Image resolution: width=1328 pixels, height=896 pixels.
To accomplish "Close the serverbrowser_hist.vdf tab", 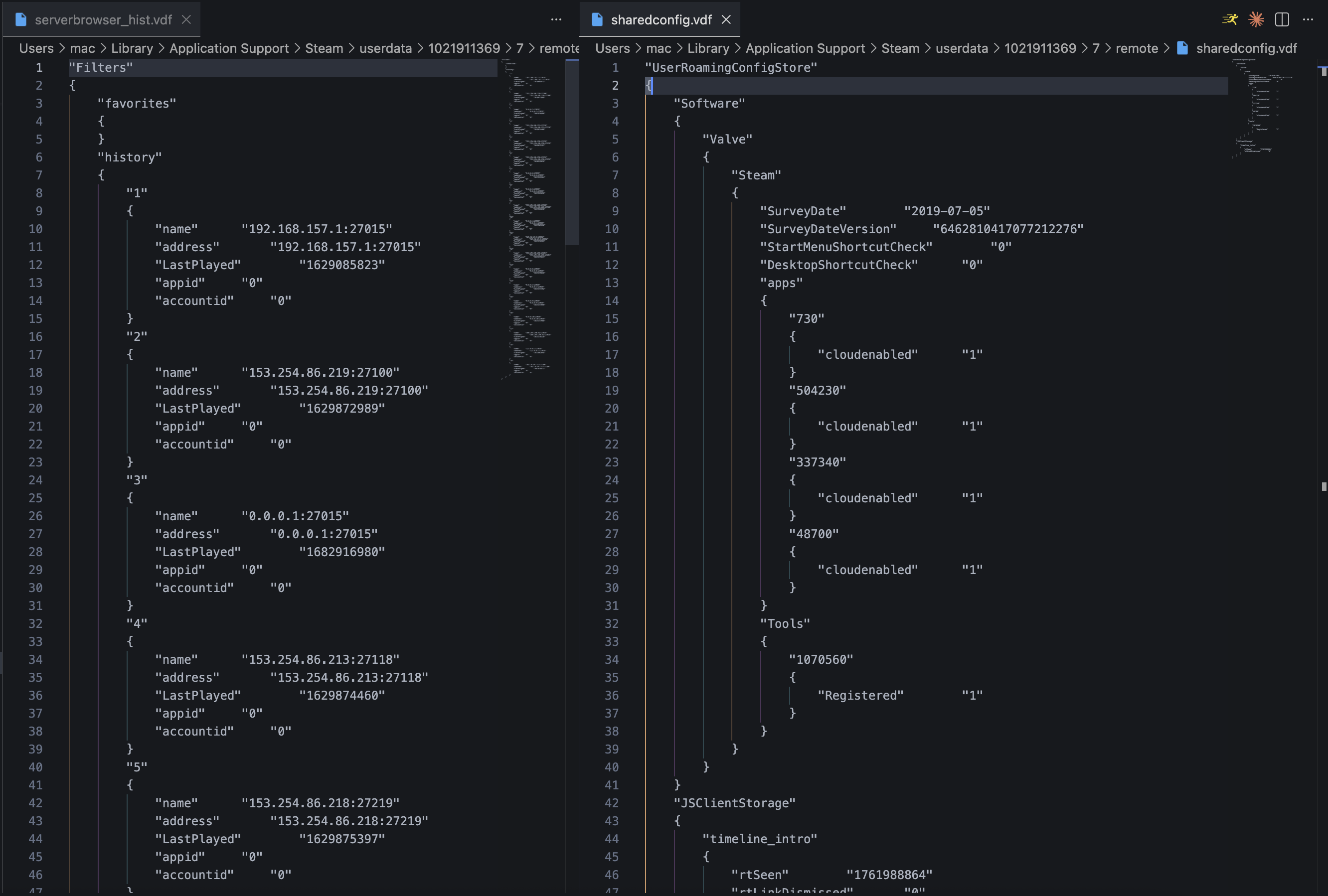I will pos(186,19).
